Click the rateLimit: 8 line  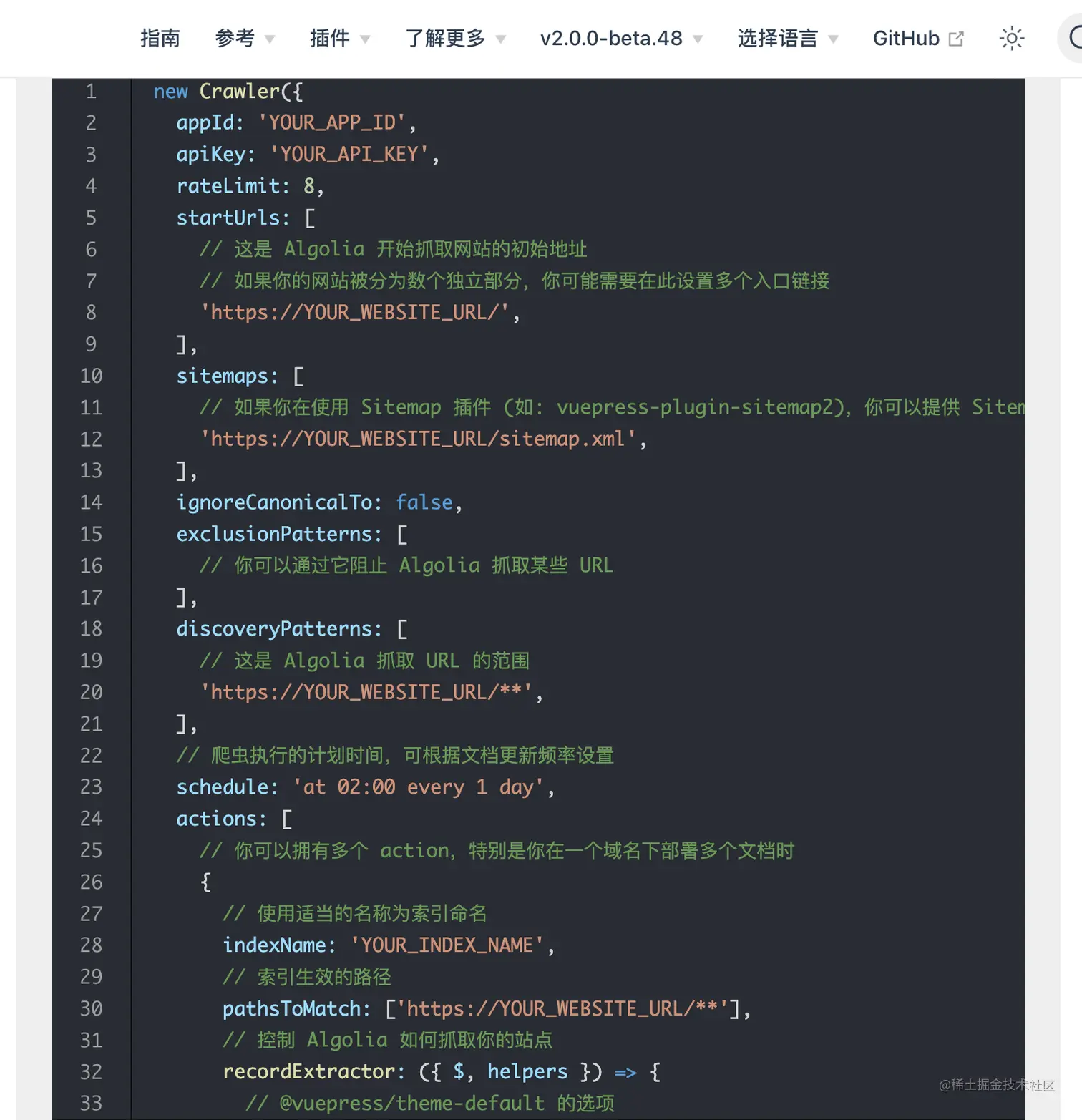250,186
